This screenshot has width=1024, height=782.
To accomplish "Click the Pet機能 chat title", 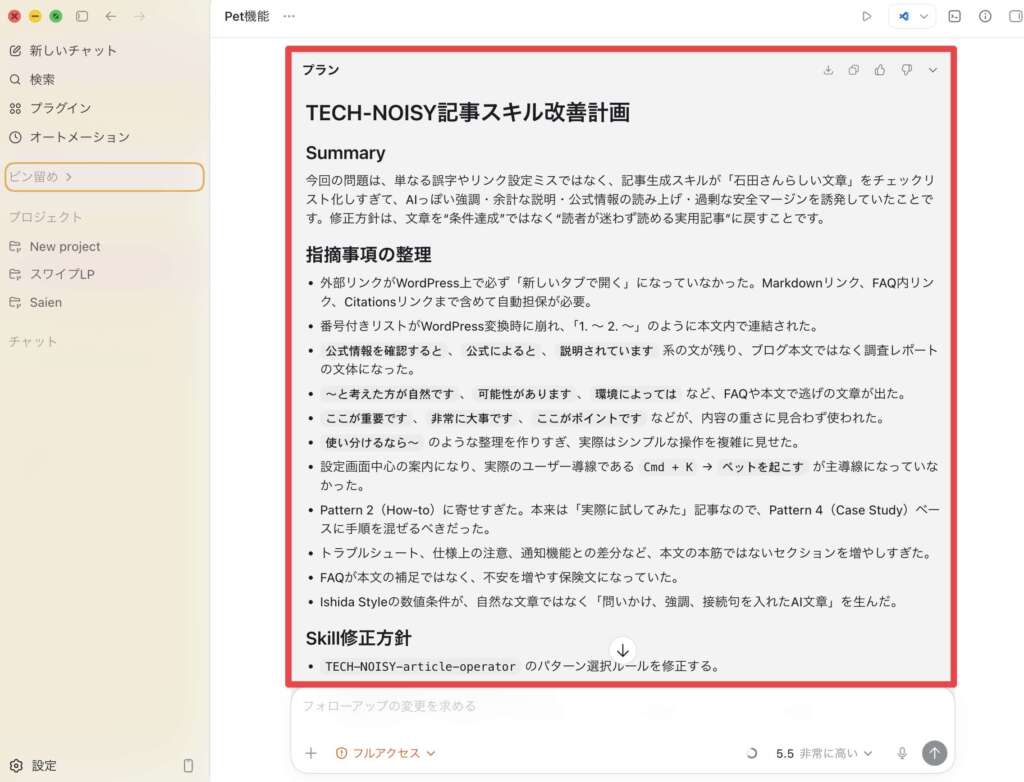I will click(x=246, y=16).
